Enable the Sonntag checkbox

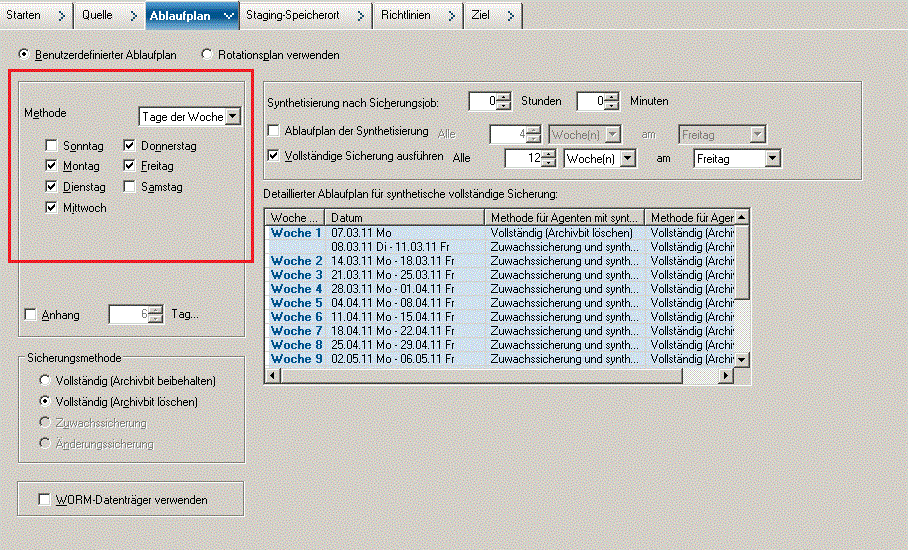51,146
